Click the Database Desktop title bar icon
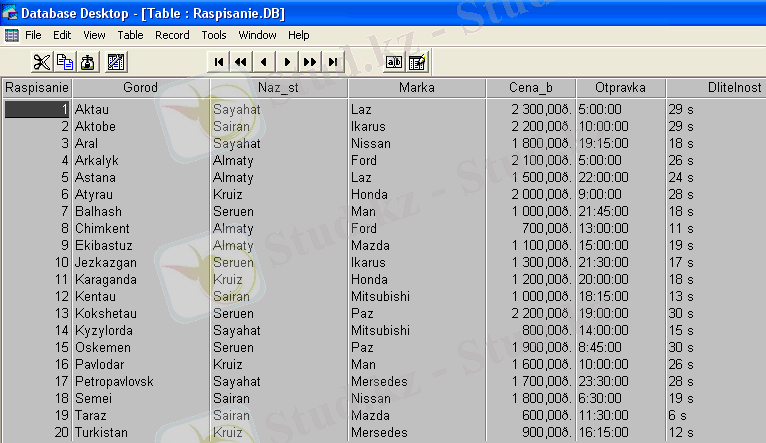The width and height of the screenshot is (766, 443). point(10,12)
